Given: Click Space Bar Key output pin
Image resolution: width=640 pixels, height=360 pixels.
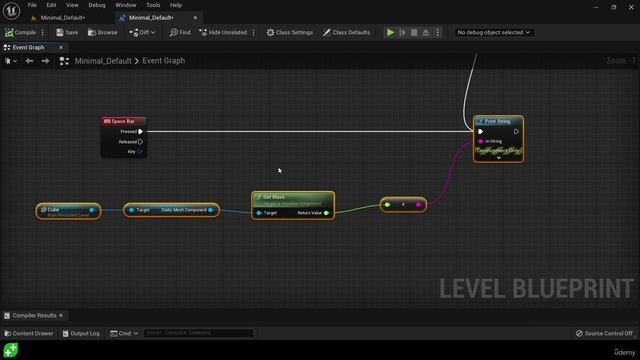Looking at the screenshot, I should [x=140, y=151].
